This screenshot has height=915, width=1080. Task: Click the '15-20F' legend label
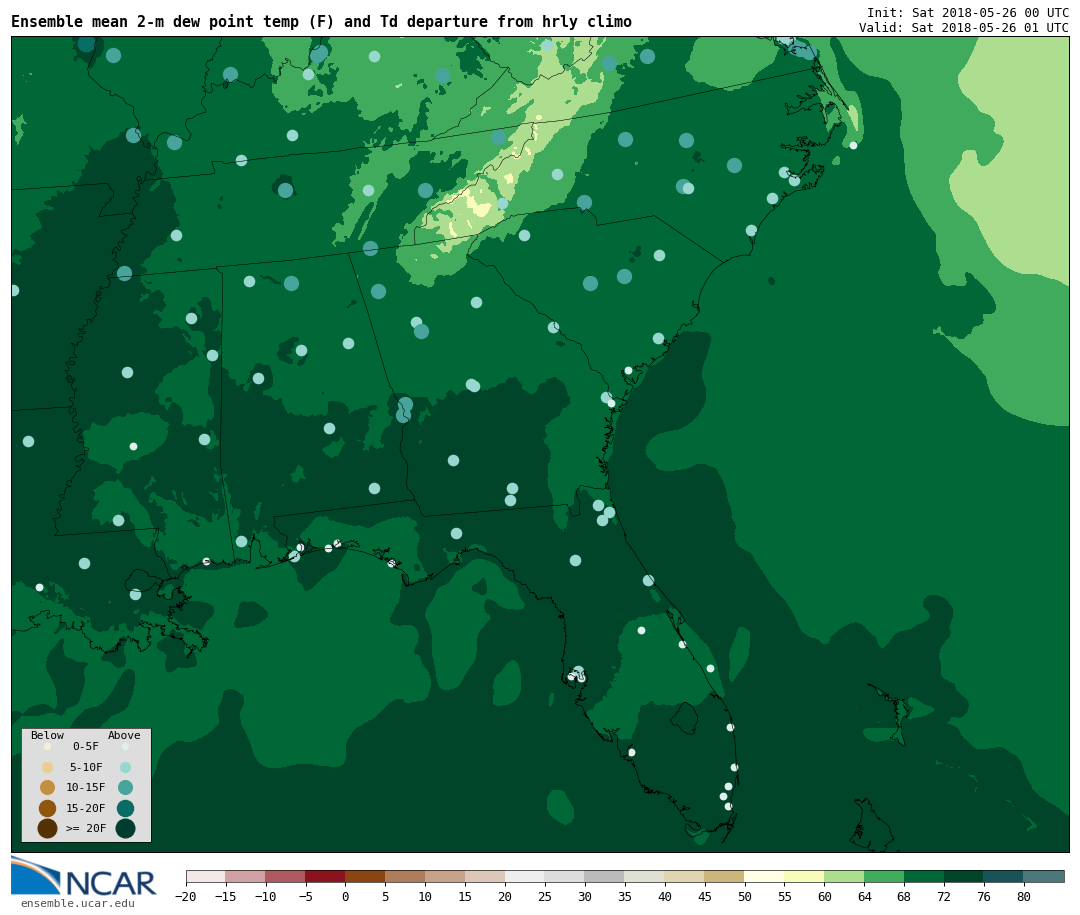(x=86, y=808)
